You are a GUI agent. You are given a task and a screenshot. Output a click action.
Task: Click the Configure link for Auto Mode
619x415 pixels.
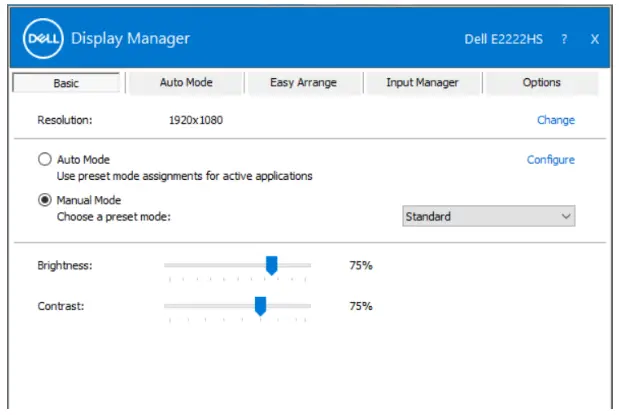[551, 160]
